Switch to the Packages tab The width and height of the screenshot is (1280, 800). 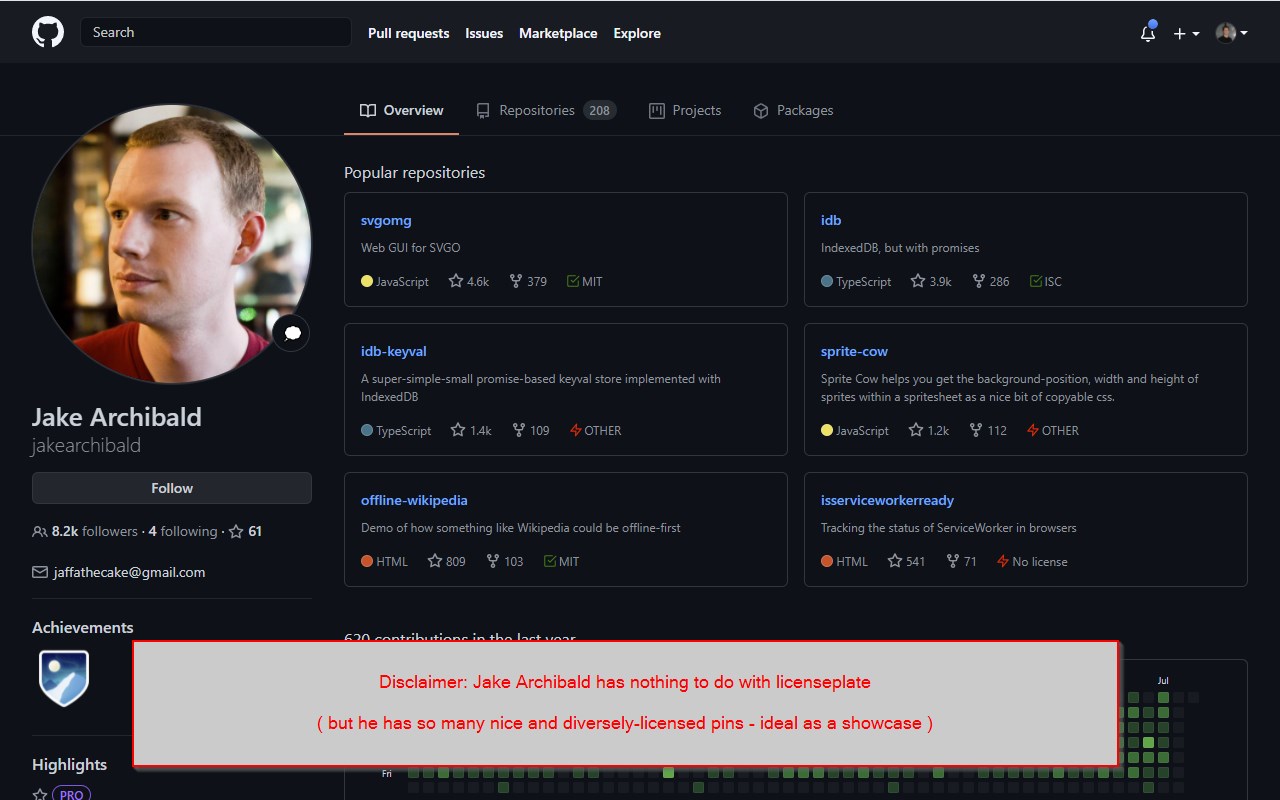(793, 110)
